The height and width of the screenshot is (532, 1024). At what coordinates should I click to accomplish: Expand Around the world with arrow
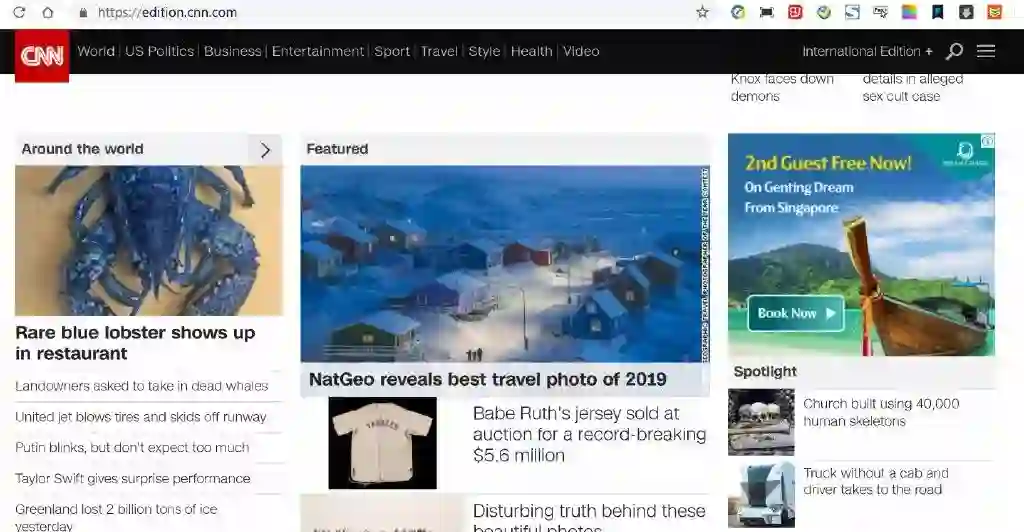(x=264, y=149)
